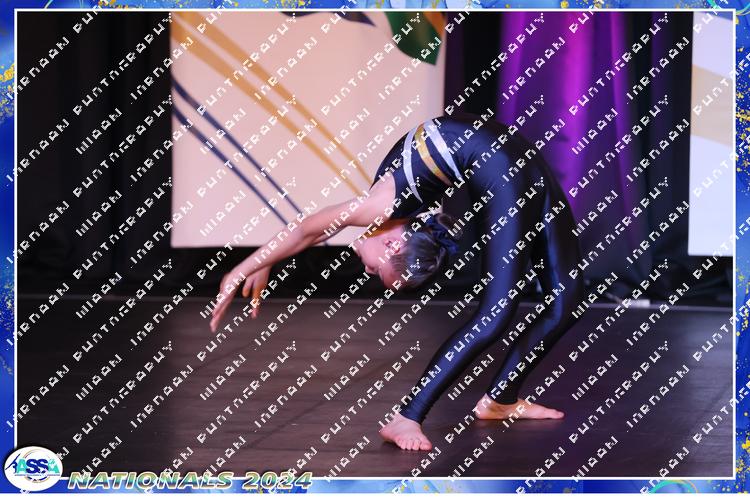Click the ASSA round logo badge

[33, 468]
